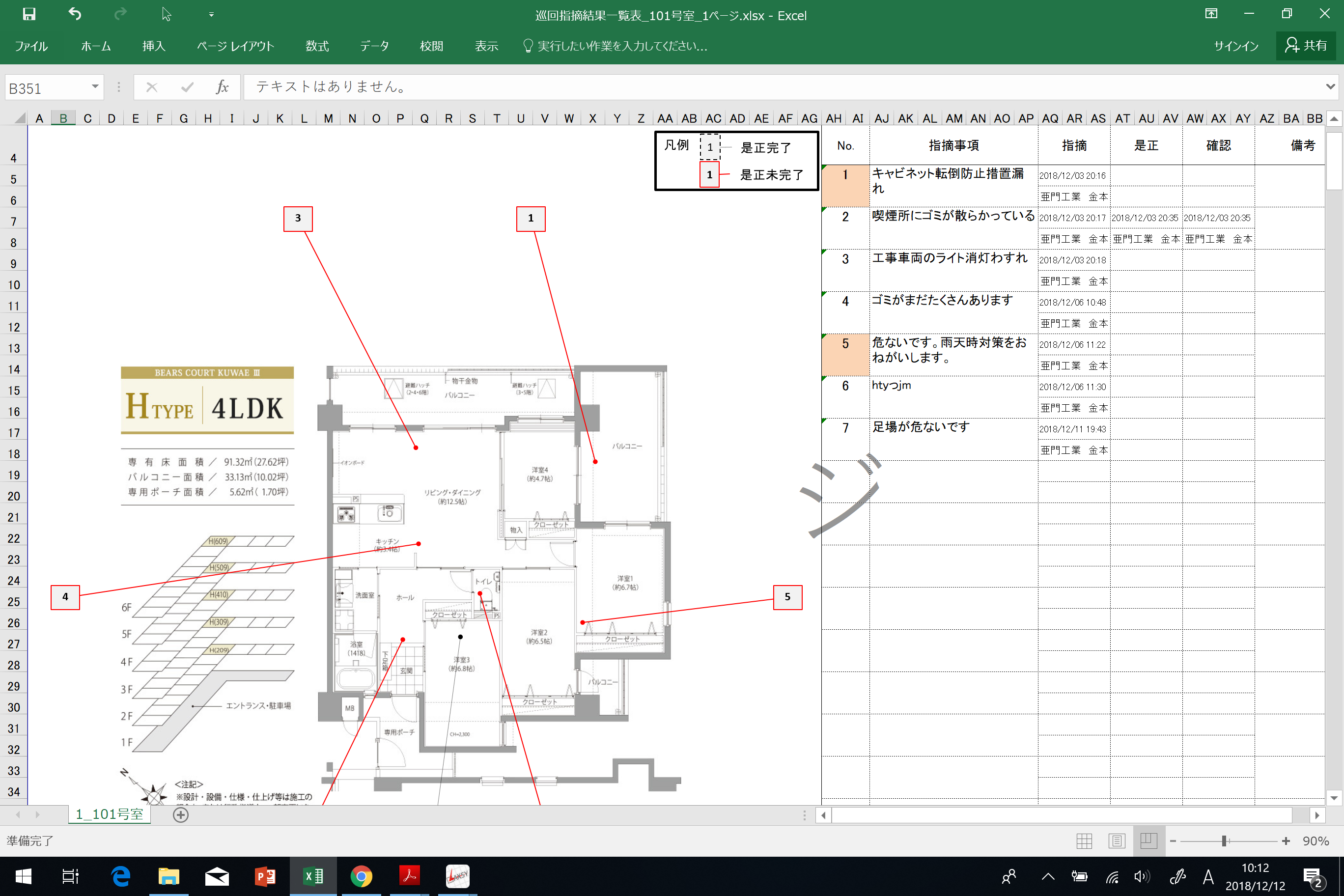
Task: Click the 共有 share button
Action: tap(1306, 46)
